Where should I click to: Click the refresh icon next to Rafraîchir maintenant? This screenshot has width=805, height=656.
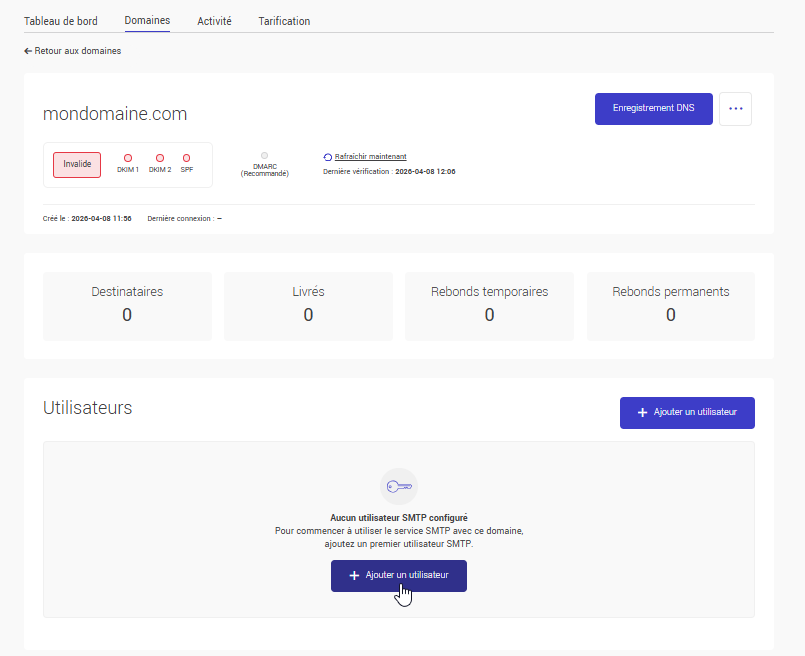pyautogui.click(x=328, y=156)
